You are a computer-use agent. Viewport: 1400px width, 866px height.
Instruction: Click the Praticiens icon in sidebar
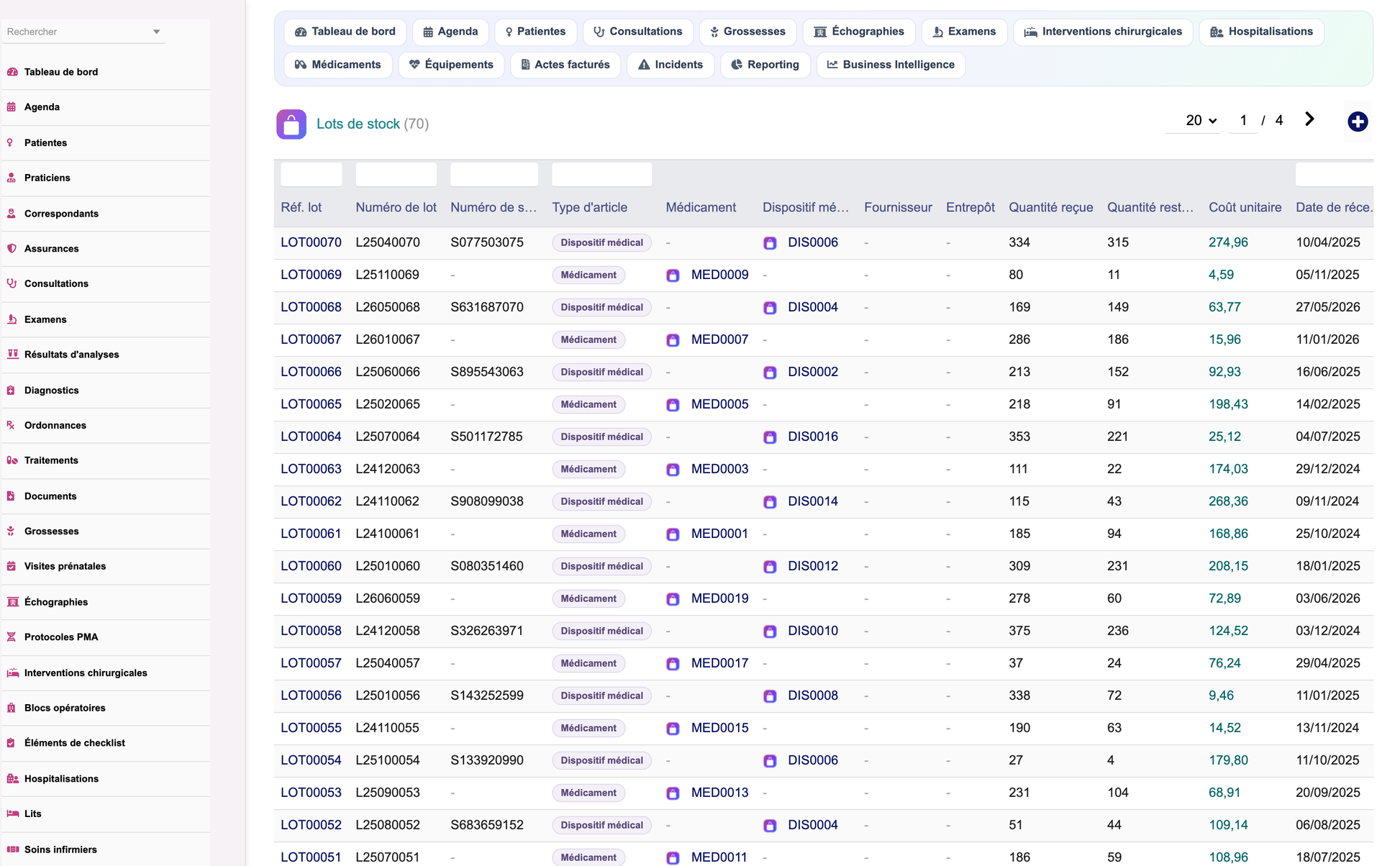(x=12, y=178)
